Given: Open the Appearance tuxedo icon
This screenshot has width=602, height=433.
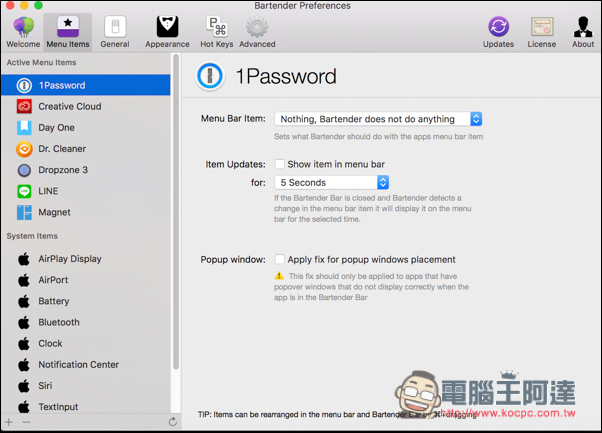Looking at the screenshot, I should click(x=167, y=26).
